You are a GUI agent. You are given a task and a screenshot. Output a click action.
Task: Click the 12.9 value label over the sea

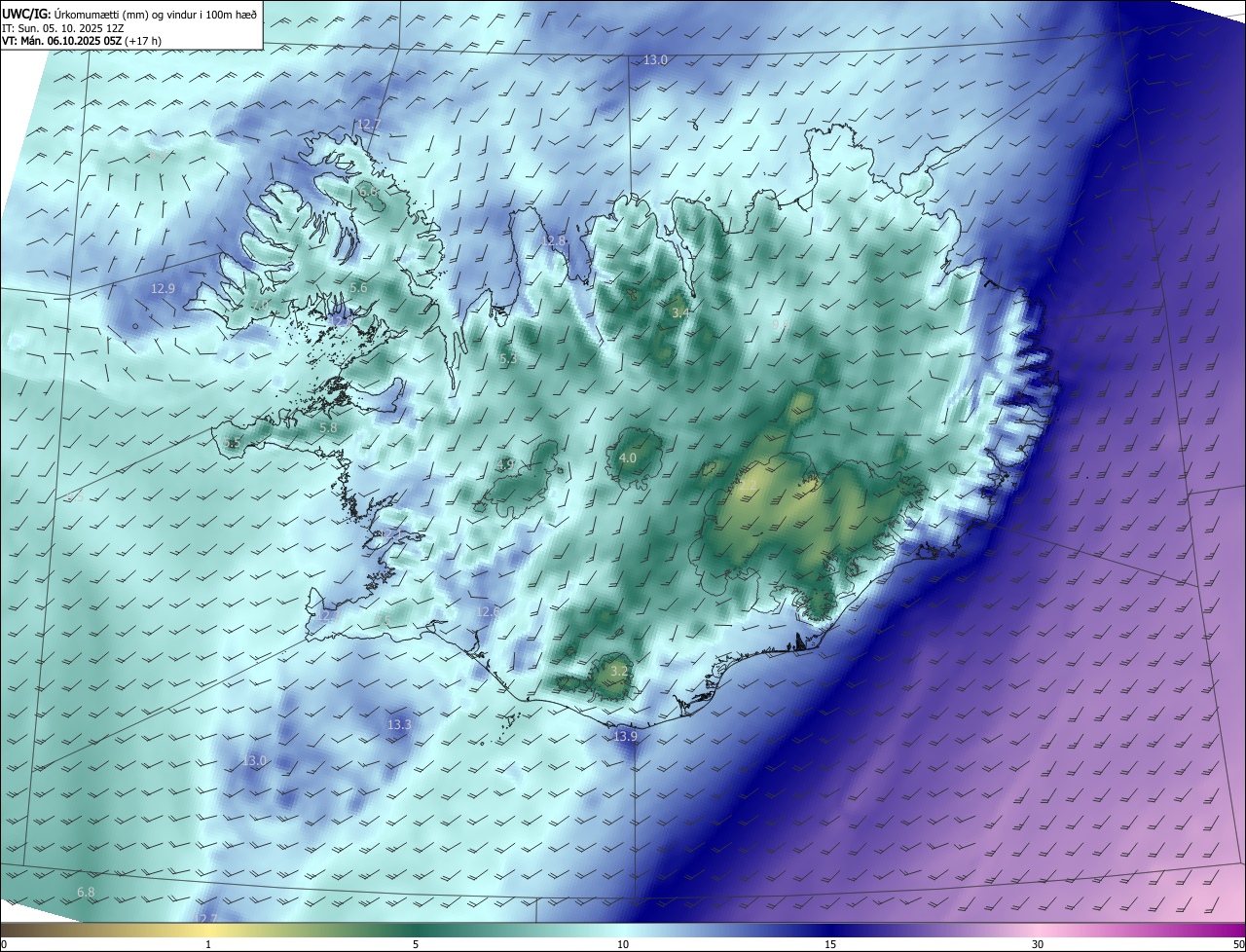(x=163, y=288)
